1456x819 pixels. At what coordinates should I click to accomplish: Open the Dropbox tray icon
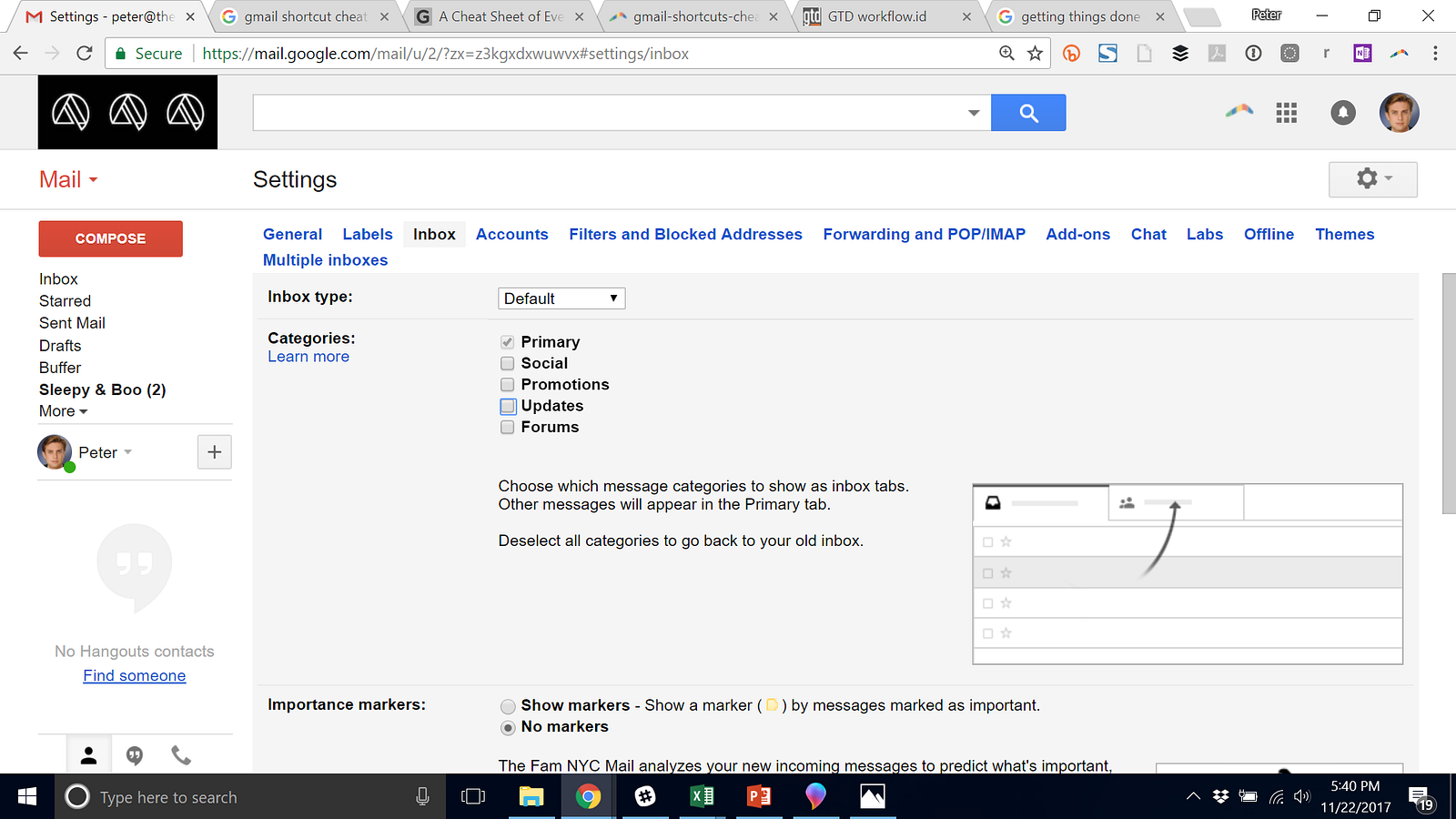tap(1221, 797)
